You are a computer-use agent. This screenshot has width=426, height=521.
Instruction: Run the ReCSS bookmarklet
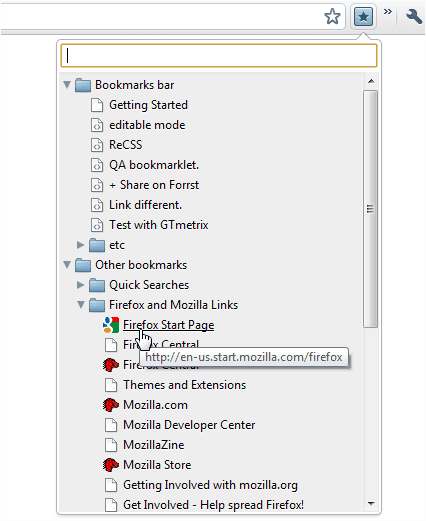coord(125,145)
